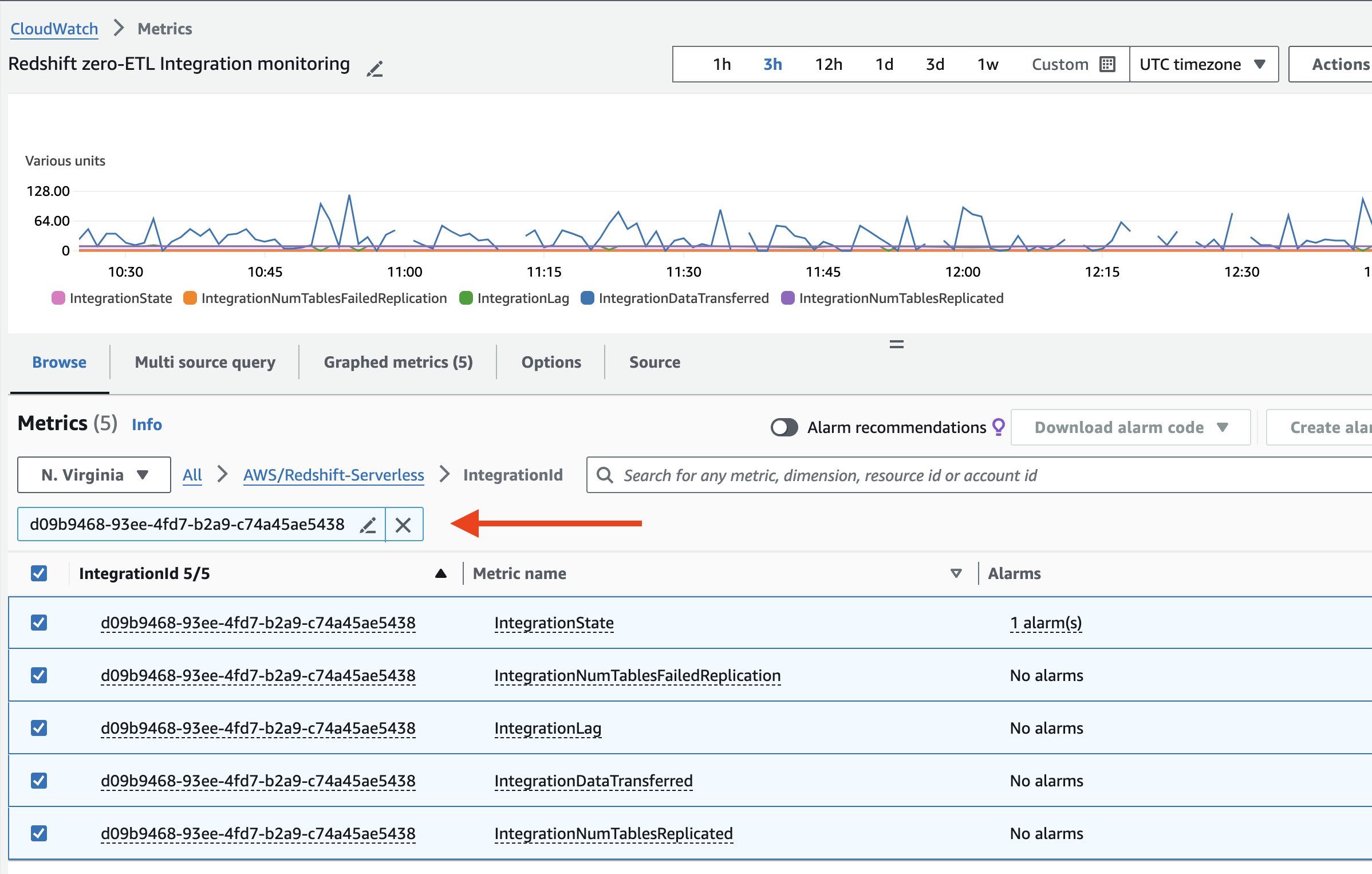Uncheck the IntegrationLag metric row checkbox
1372x874 pixels.
(38, 728)
